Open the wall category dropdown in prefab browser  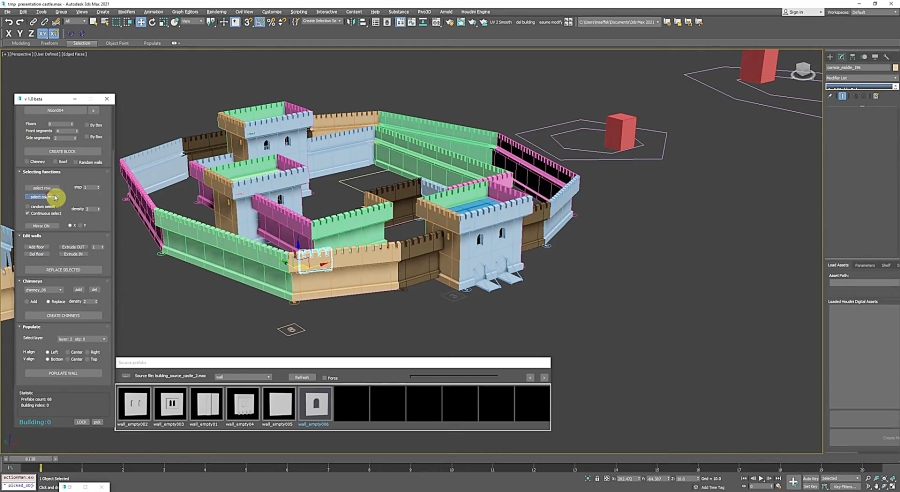point(243,377)
